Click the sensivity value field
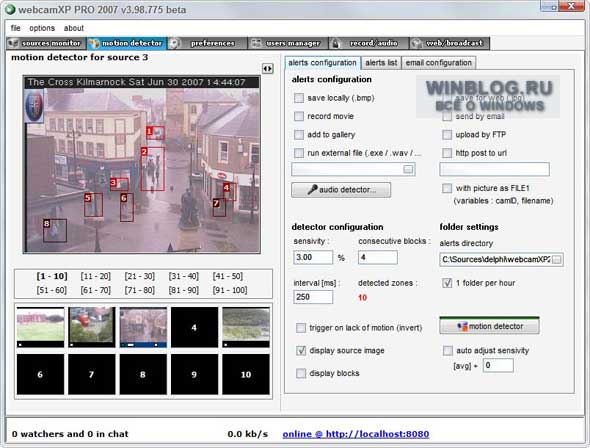The width and height of the screenshot is (590, 448). pos(313,257)
